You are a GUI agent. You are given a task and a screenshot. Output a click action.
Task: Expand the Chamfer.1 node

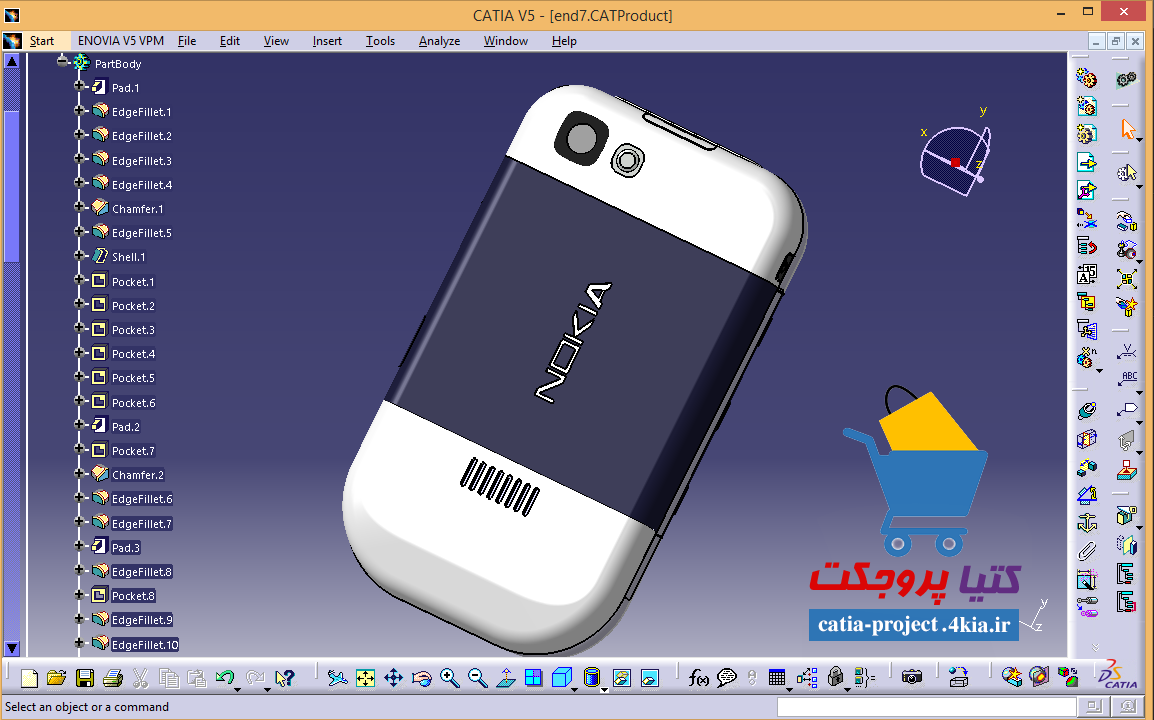coord(80,208)
